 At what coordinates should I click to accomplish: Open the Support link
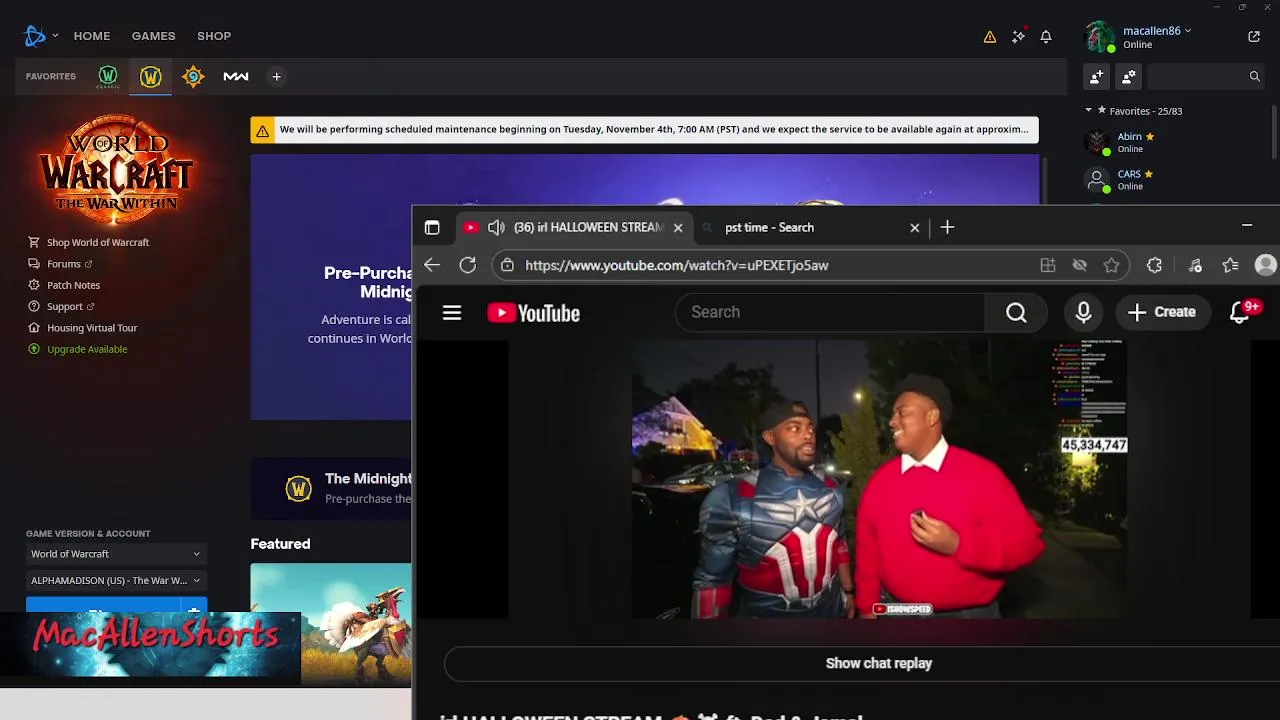[65, 307]
